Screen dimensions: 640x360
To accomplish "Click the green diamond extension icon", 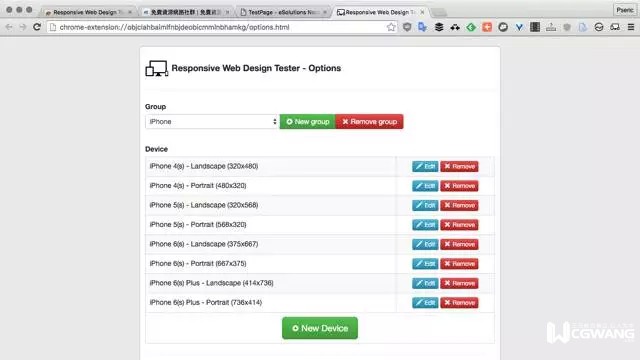I will coord(471,27).
